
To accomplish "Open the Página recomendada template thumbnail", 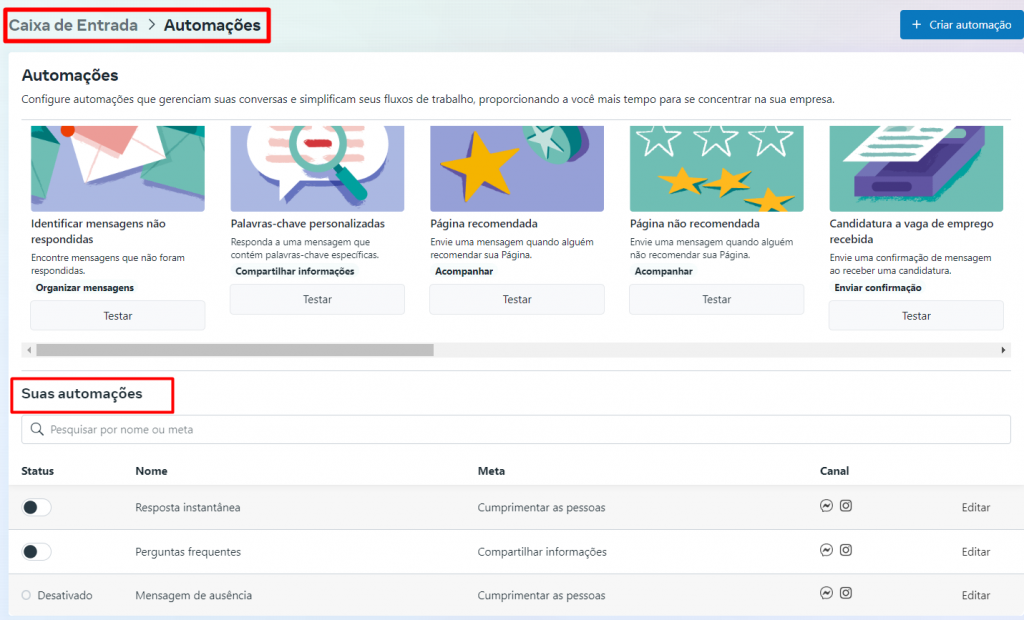I will click(x=517, y=168).
